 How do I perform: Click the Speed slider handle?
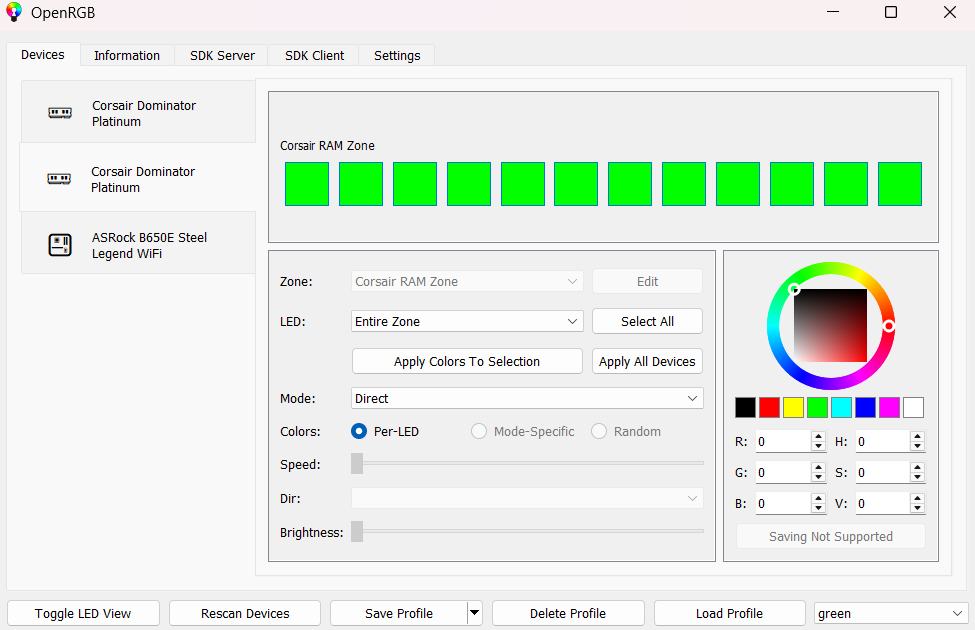pos(357,463)
